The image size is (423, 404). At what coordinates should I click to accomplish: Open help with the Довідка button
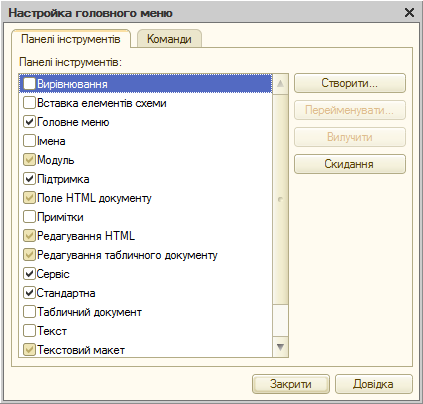[x=374, y=384]
